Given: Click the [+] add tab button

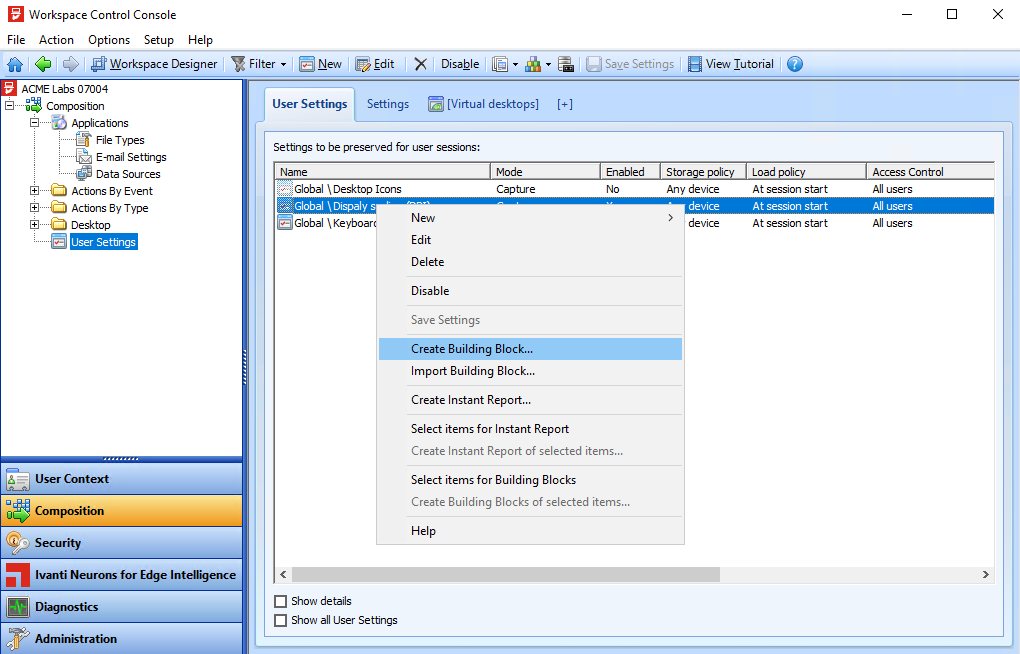Looking at the screenshot, I should (565, 104).
